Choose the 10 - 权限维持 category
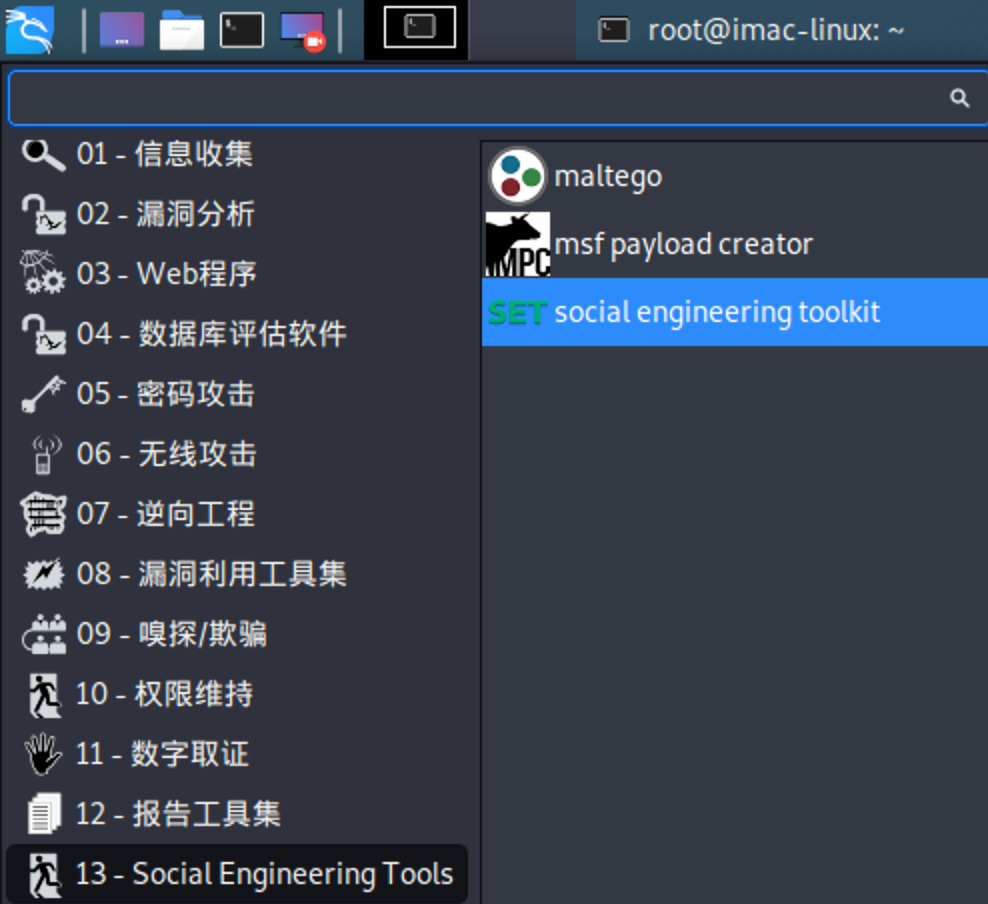The height and width of the screenshot is (904, 988). click(x=238, y=694)
